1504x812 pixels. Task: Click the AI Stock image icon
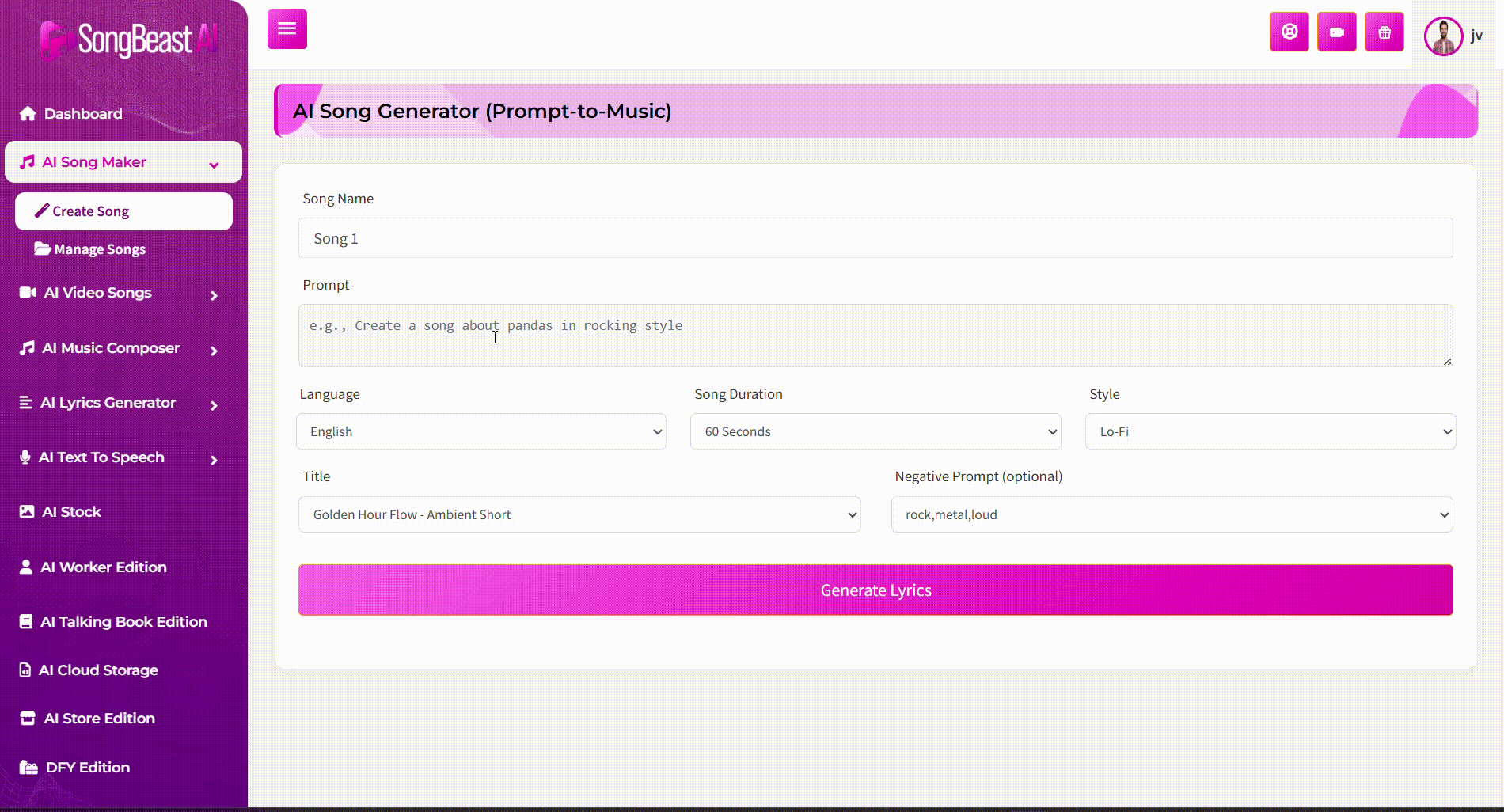(27, 511)
